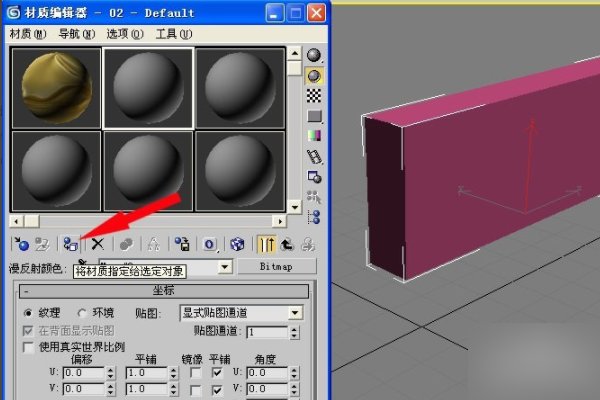Select the 环境 radio button
This screenshot has width=600, height=400.
tap(82, 313)
